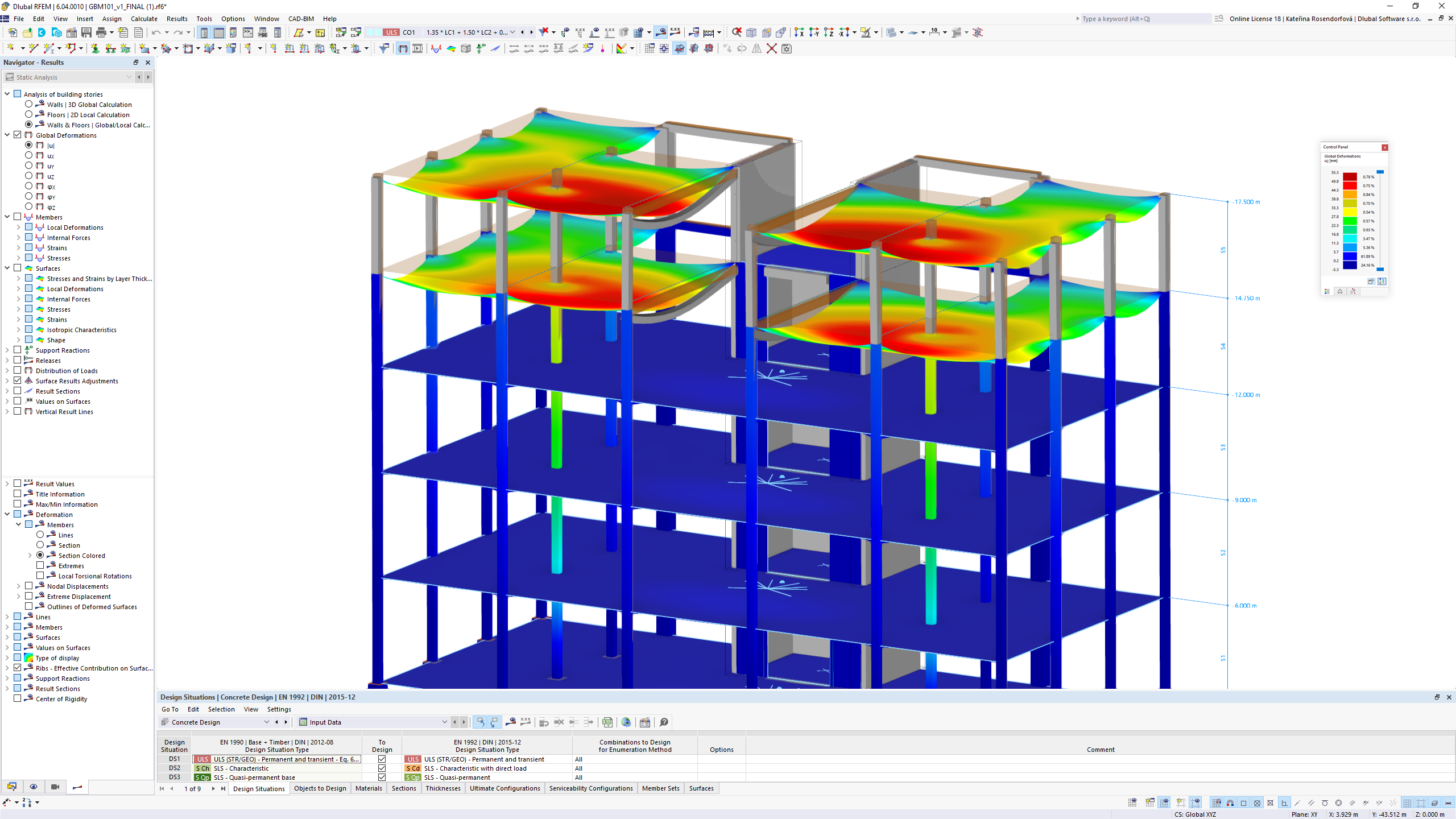Click the Support Reactions result icon

28,350
